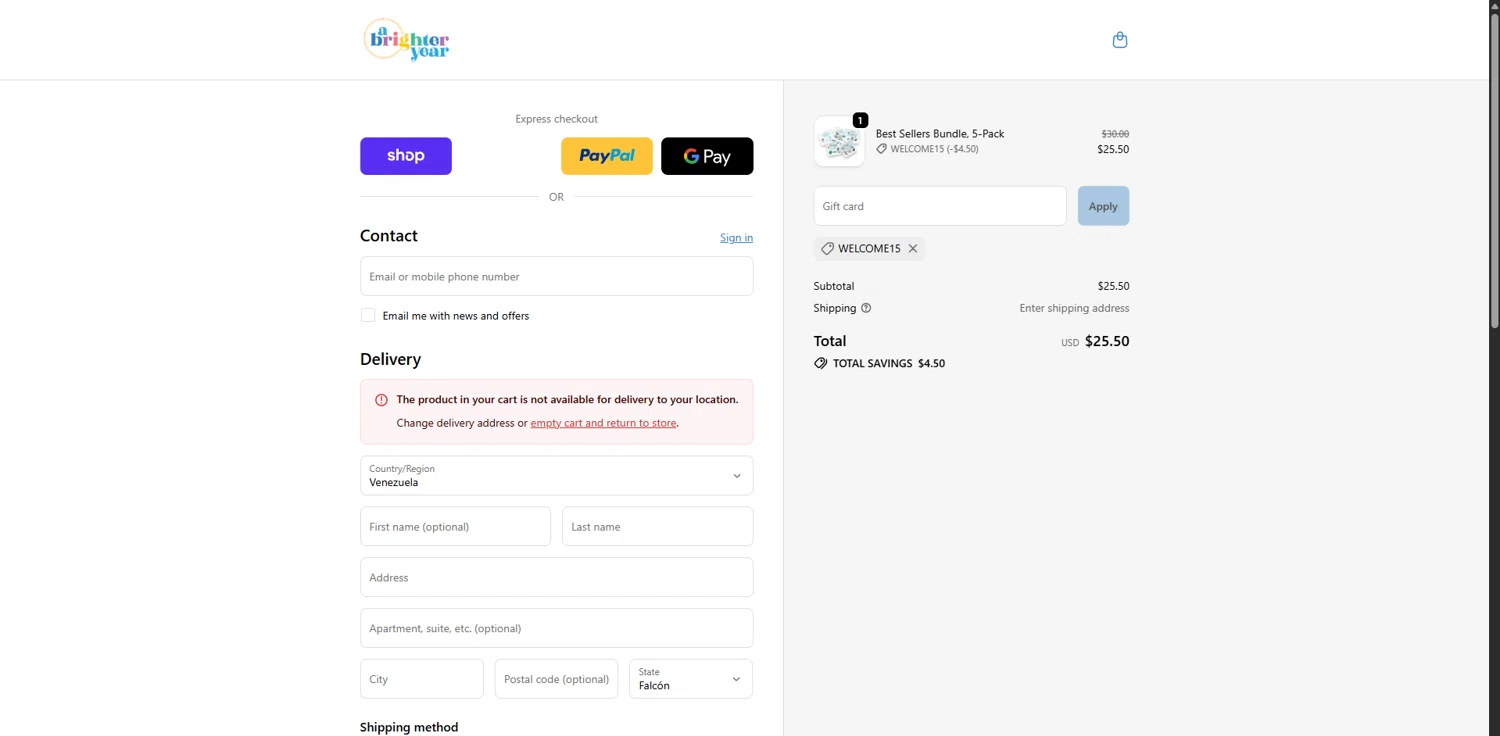Click the Shipping method heading

409,727
